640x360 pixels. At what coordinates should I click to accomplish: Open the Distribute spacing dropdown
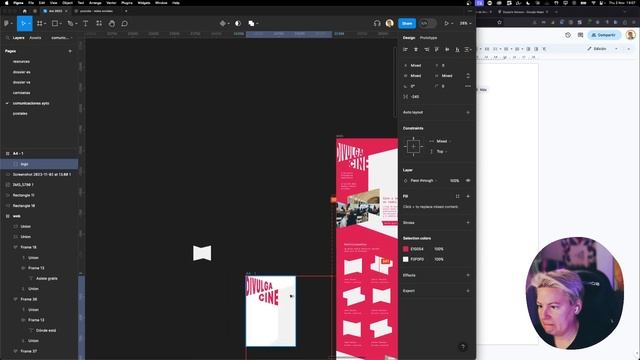(x=468, y=50)
